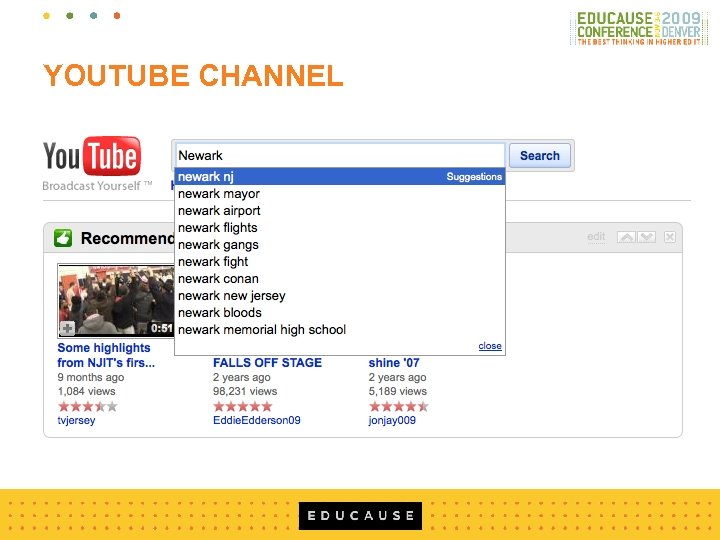The height and width of the screenshot is (540, 720).
Task: Open 'Some highlights from NJIT's firs...' title link
Action: [106, 355]
